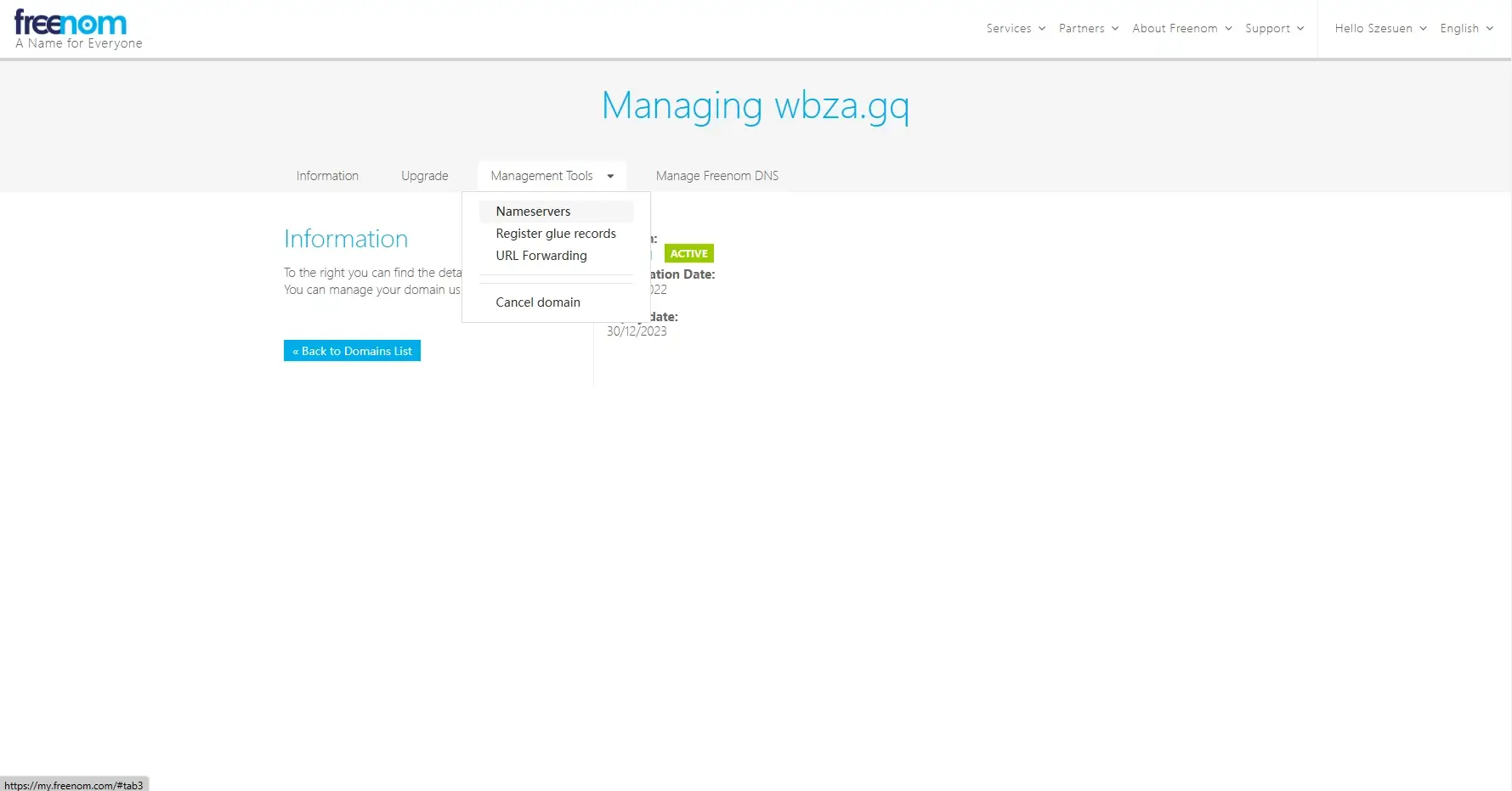Select Nameservers from the menu
Viewport: 1512px width, 791px height.
(x=533, y=212)
